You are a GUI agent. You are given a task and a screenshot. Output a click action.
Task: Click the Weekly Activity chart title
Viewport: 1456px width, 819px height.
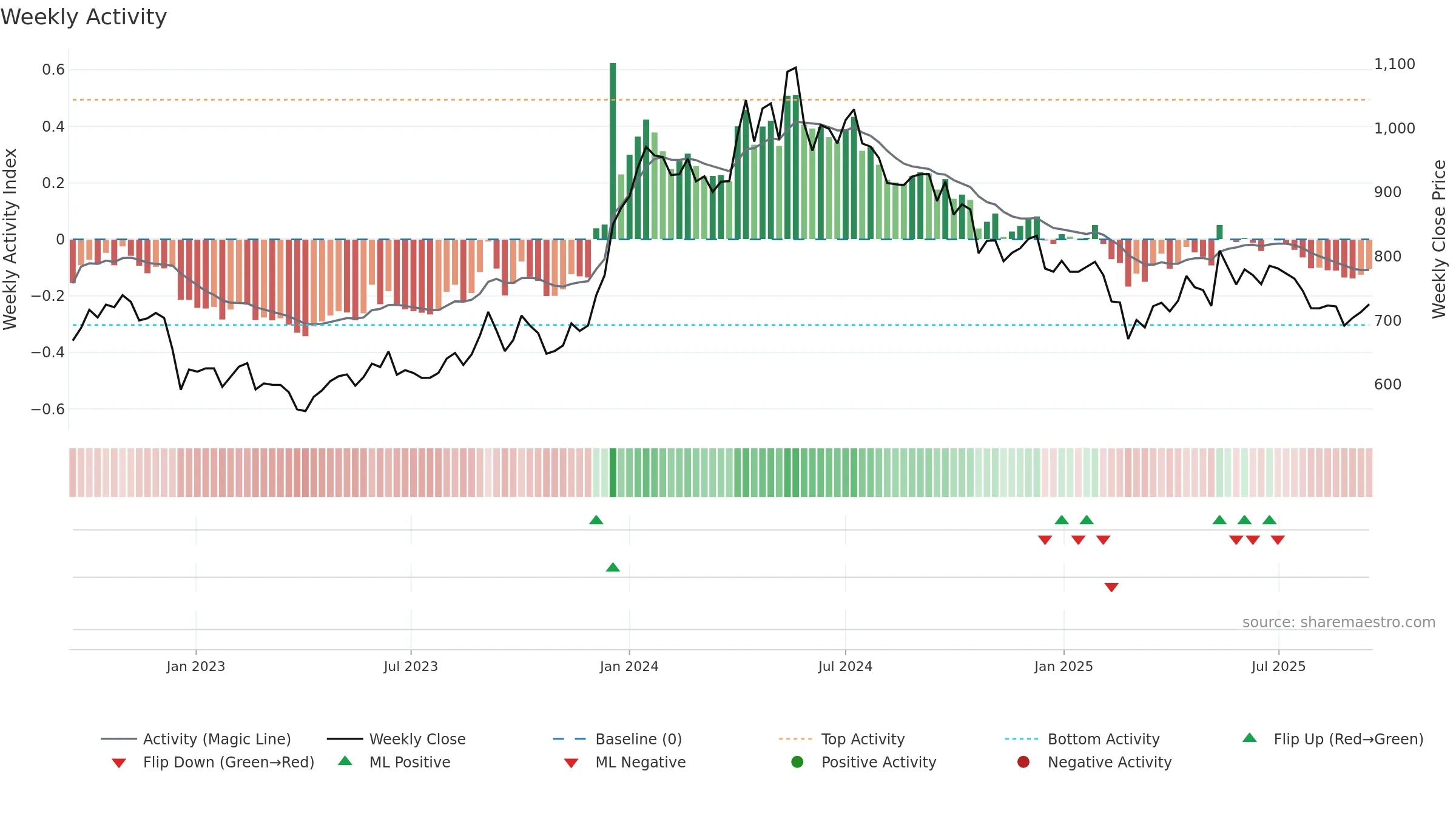(x=84, y=17)
